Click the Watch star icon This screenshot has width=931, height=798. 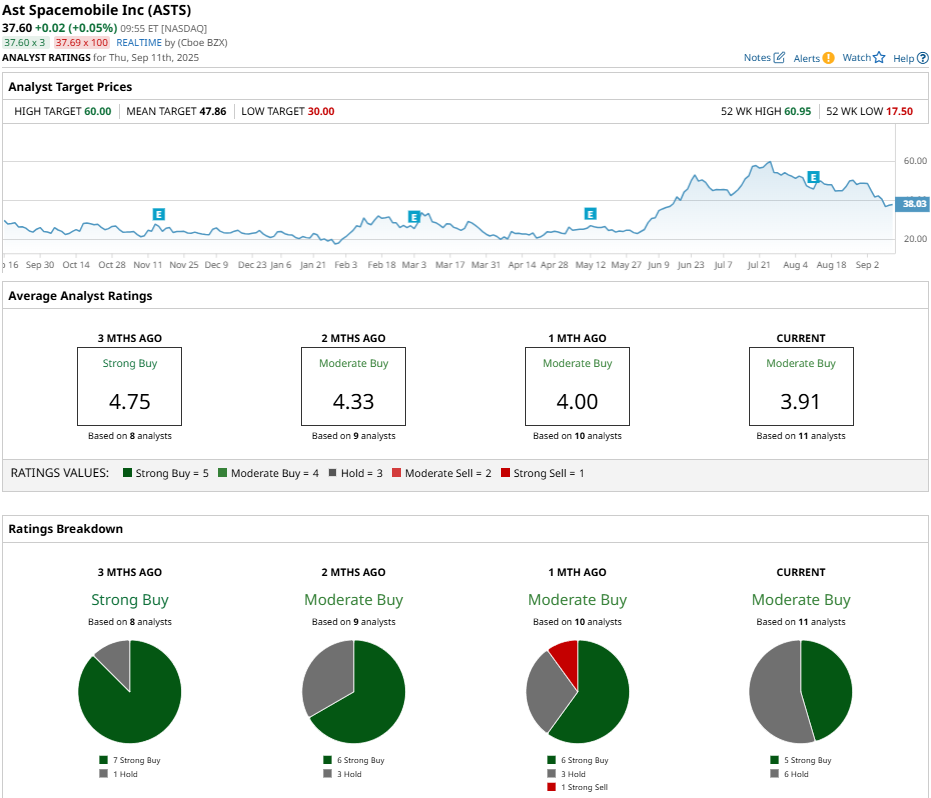pos(879,58)
